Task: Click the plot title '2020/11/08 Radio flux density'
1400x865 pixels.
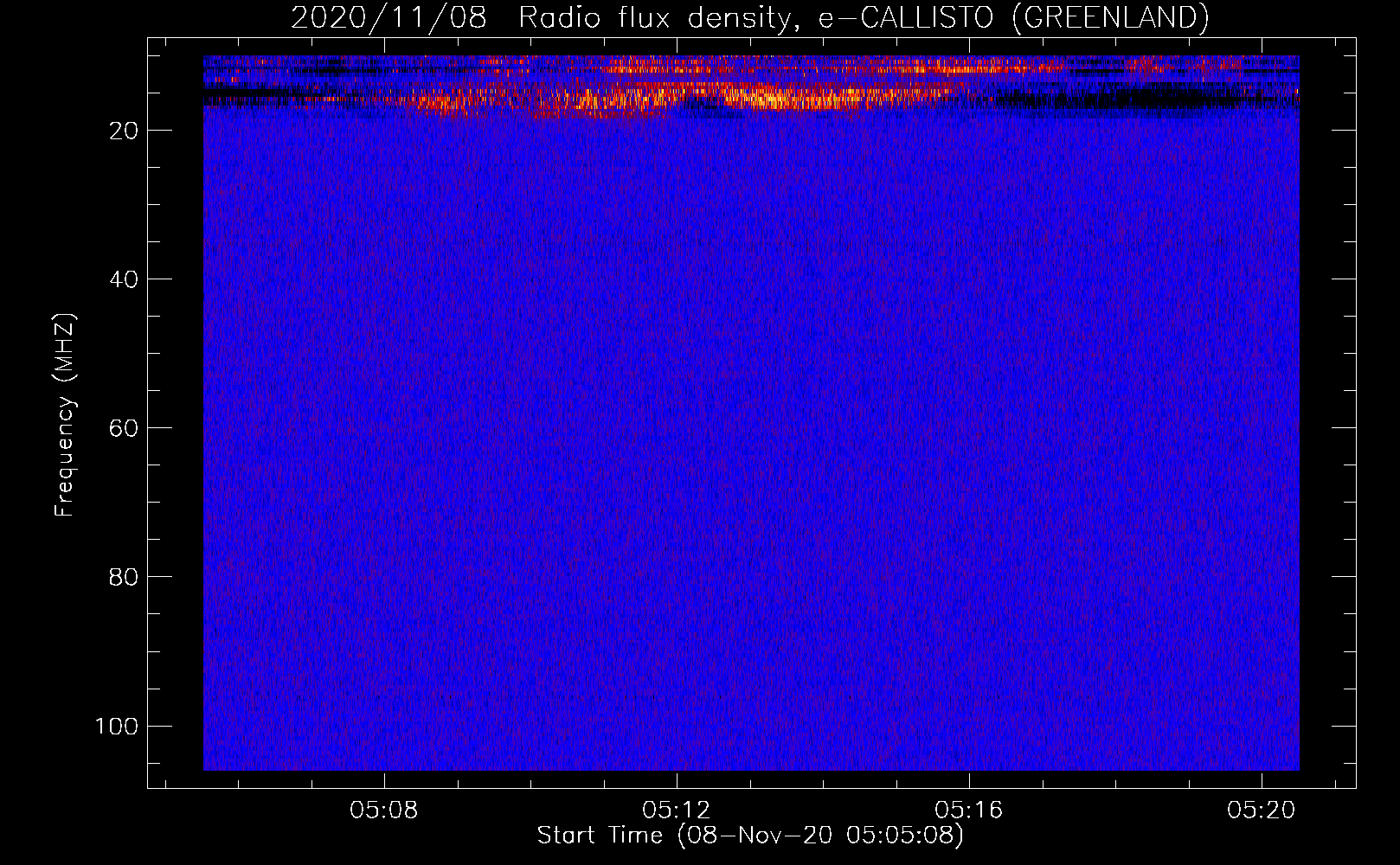Action: pos(749,17)
